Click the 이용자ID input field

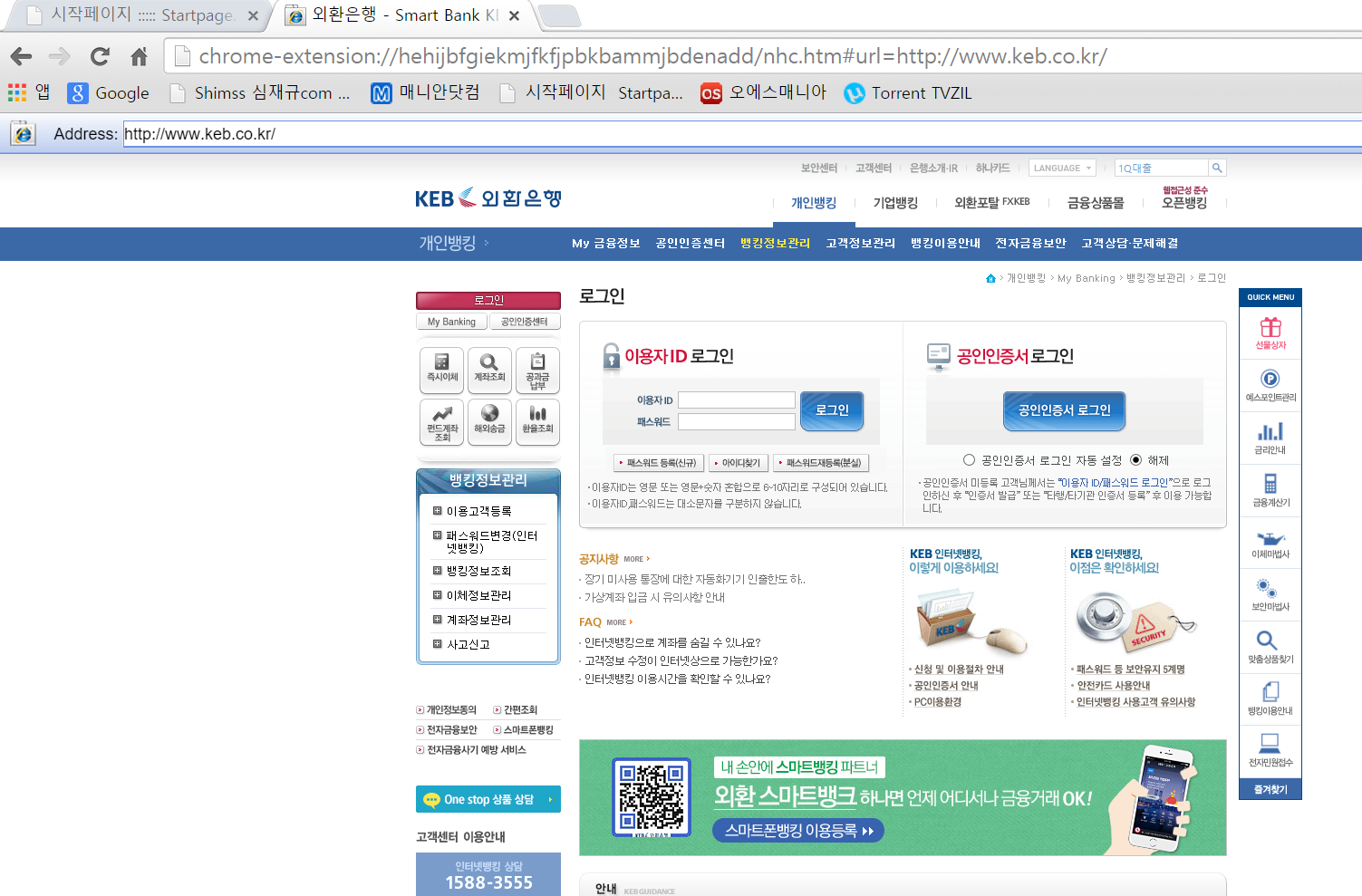[x=737, y=400]
